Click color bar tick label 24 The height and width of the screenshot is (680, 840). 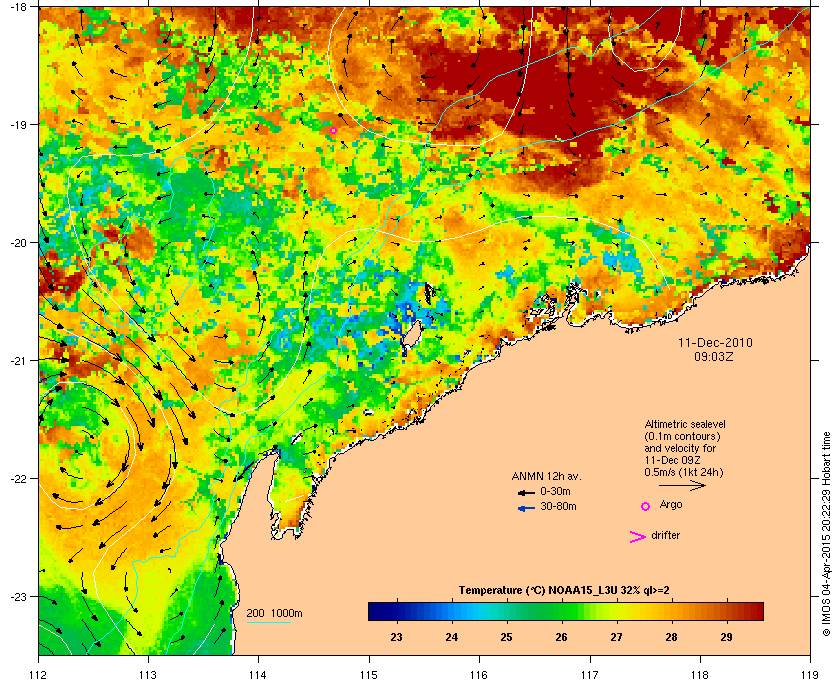point(452,637)
